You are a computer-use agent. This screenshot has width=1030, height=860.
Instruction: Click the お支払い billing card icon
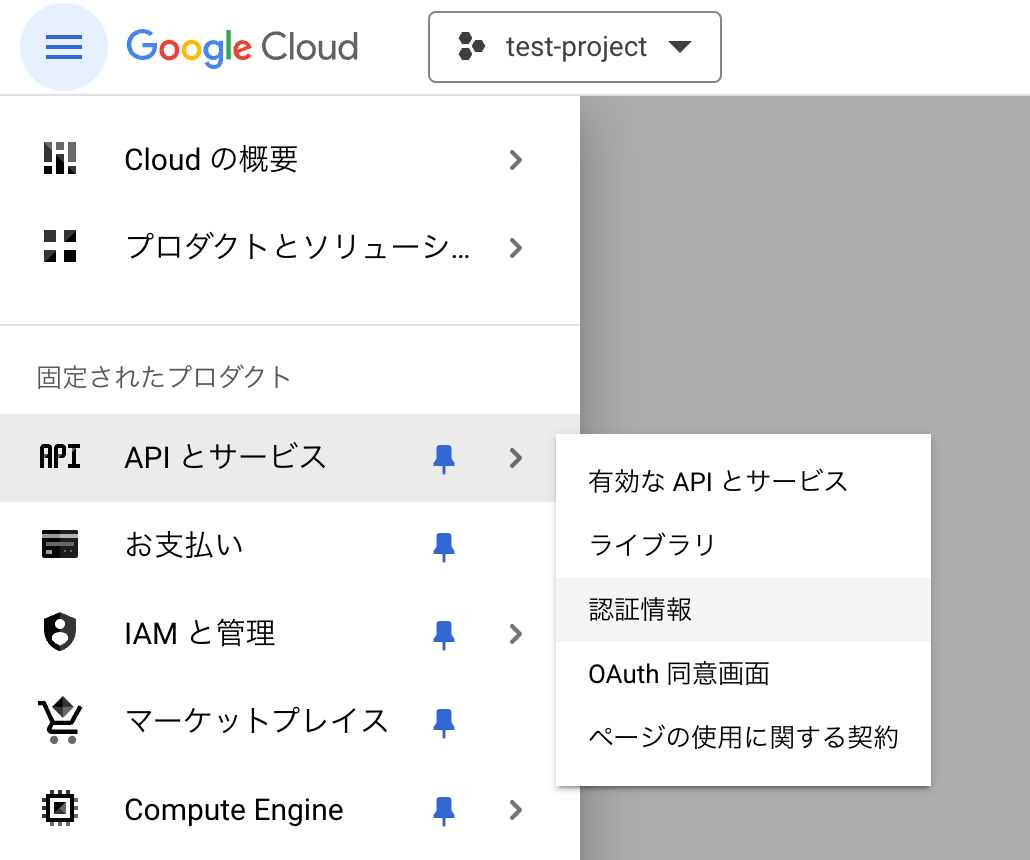(x=60, y=545)
